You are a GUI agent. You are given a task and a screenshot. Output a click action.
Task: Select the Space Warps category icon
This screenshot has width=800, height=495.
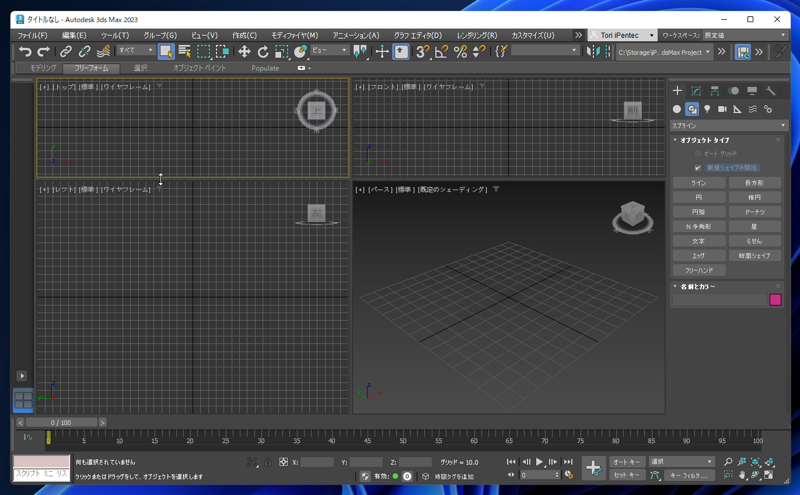(753, 109)
